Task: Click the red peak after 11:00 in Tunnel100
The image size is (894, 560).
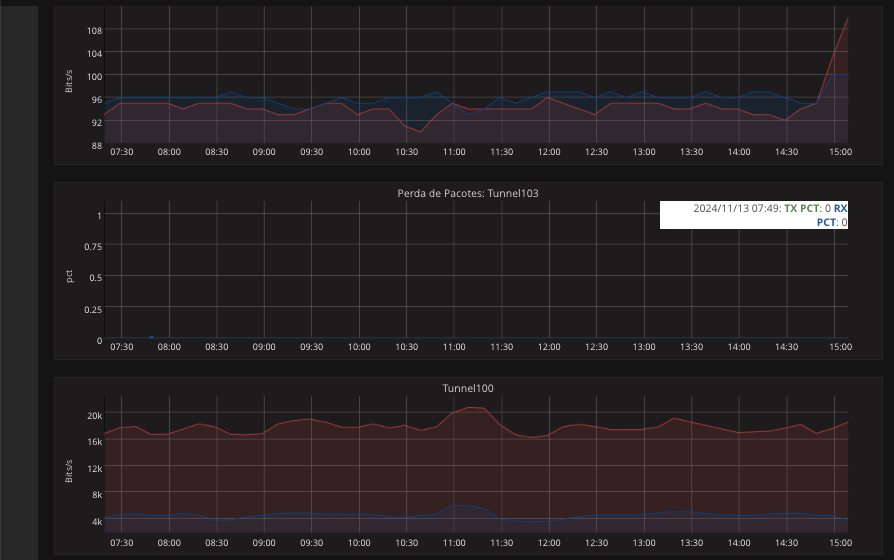Action: click(473, 408)
